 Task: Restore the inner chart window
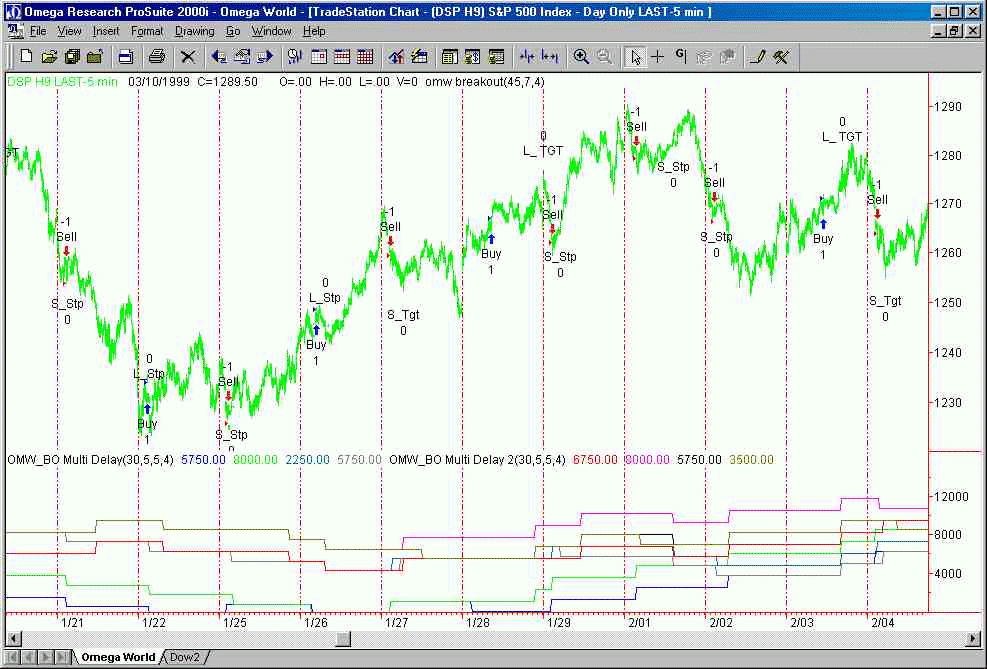[x=955, y=31]
